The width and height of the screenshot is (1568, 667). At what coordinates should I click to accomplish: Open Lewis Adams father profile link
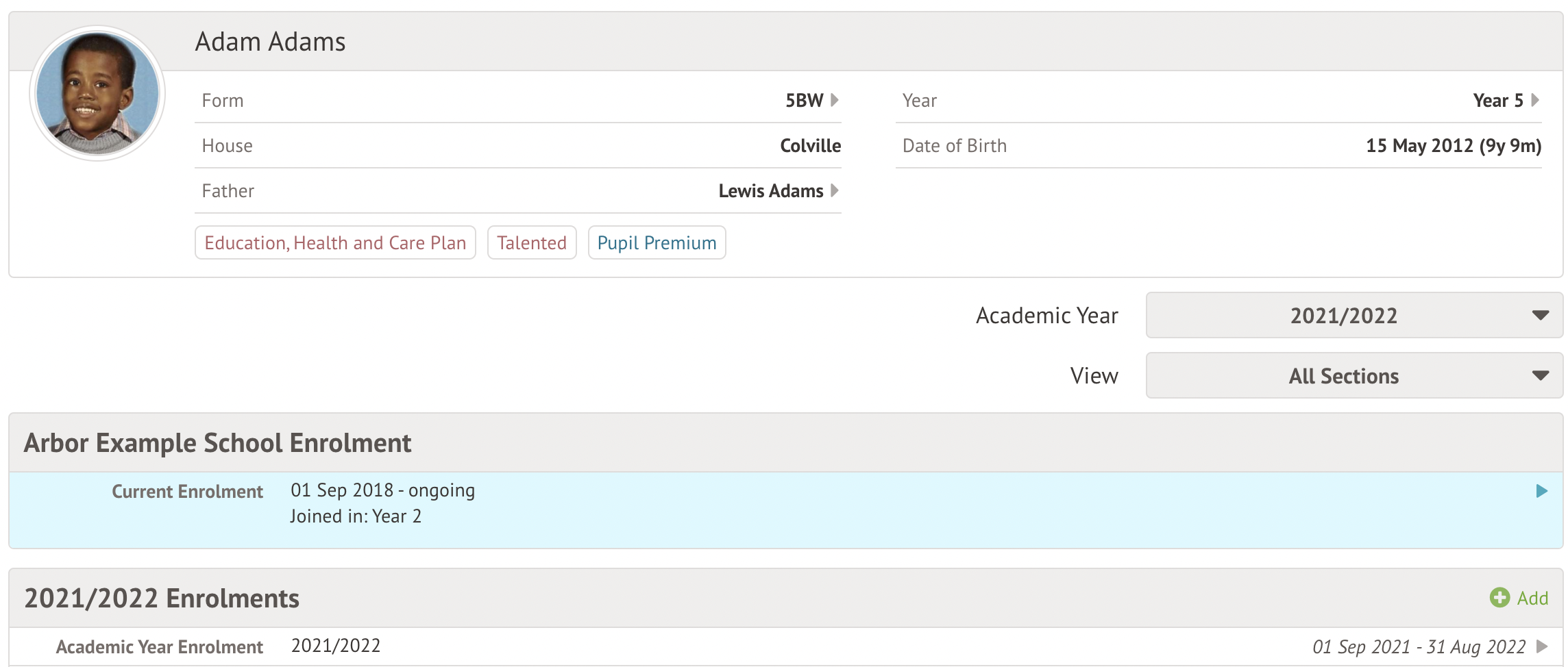[x=770, y=191]
